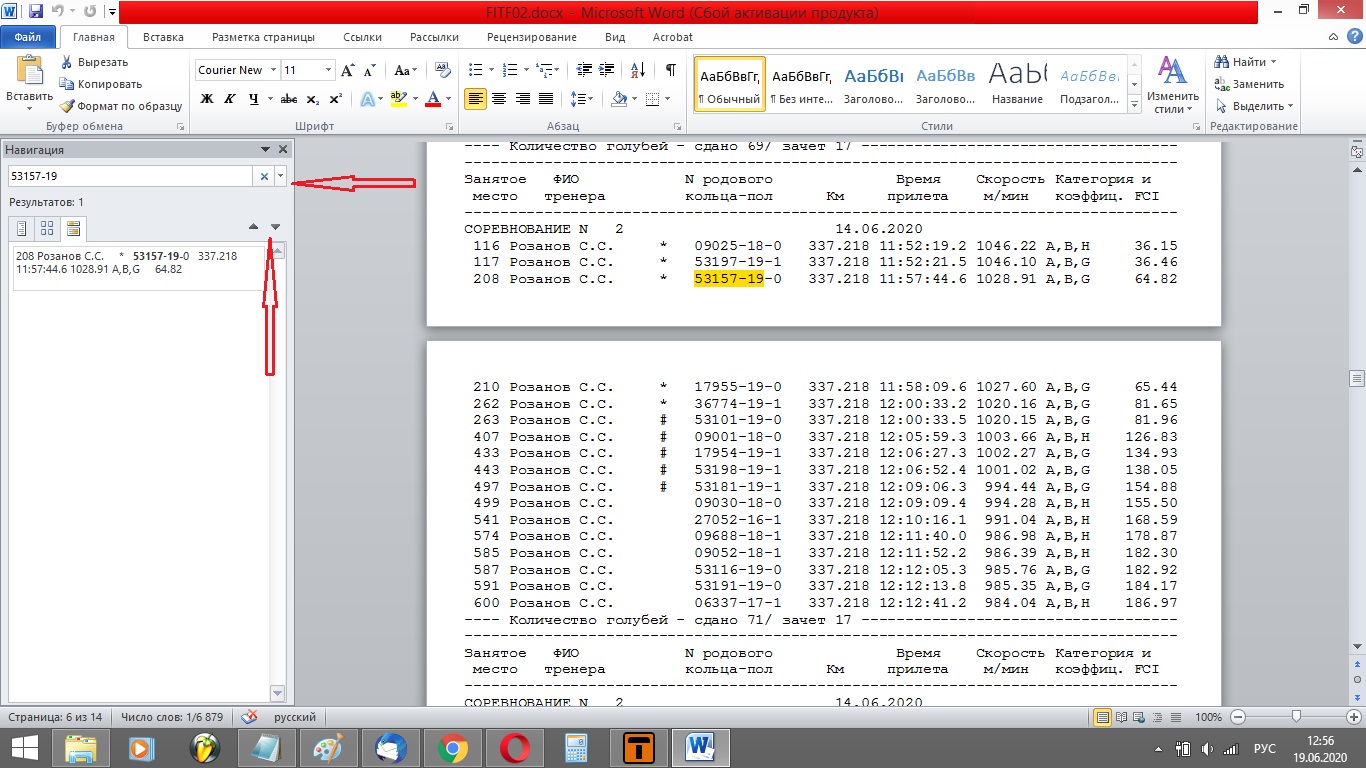Image resolution: width=1366 pixels, height=768 pixels.
Task: Toggle superscript formatting
Action: point(336,99)
